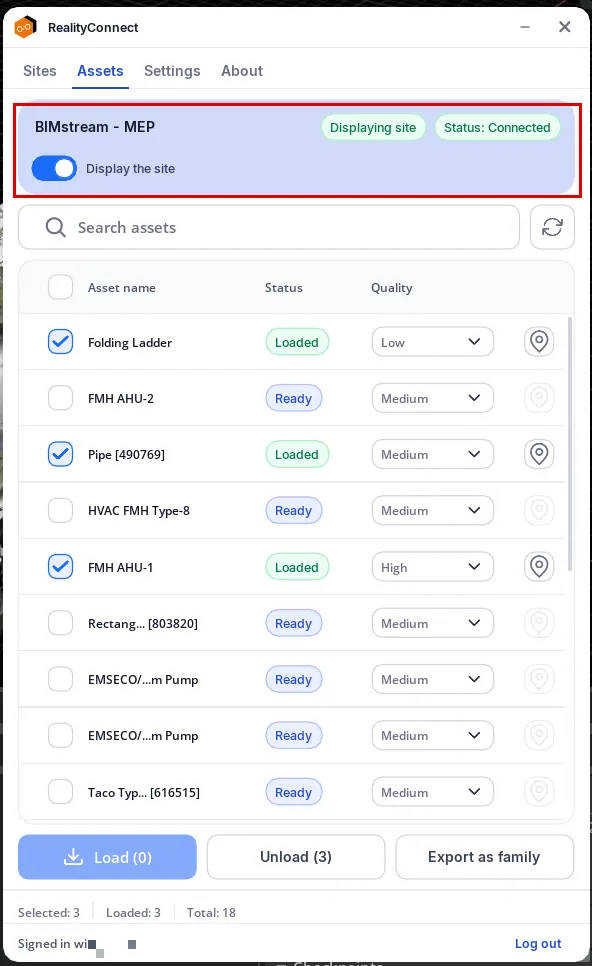592x966 pixels.
Task: Open quality dropdown for Taco Typ... [616515]
Action: click(432, 792)
